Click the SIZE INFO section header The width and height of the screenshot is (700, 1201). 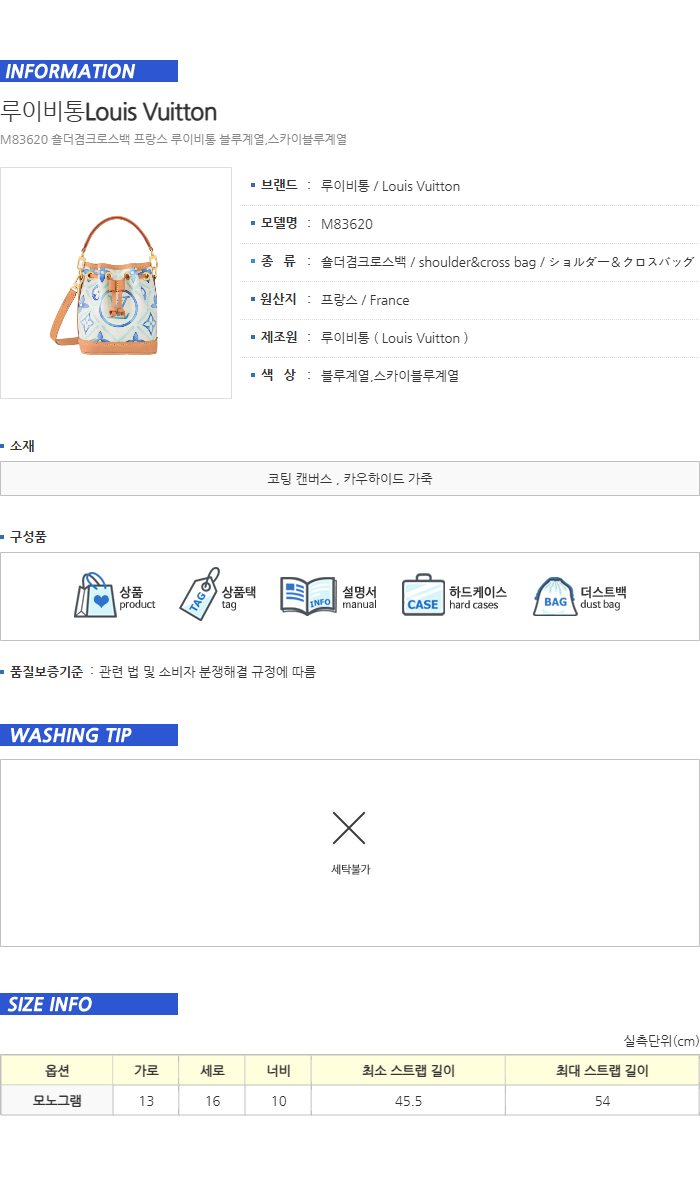[89, 1004]
